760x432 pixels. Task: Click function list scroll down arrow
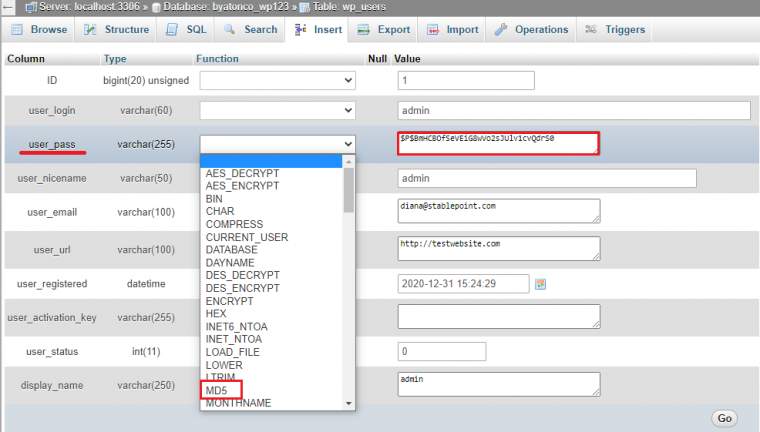[x=348, y=403]
